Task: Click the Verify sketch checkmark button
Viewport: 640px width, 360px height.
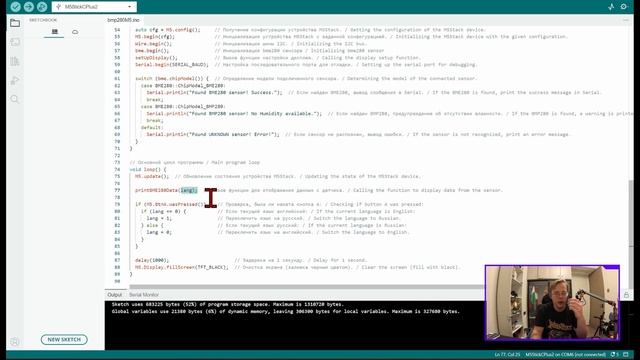Action: [x=16, y=7]
